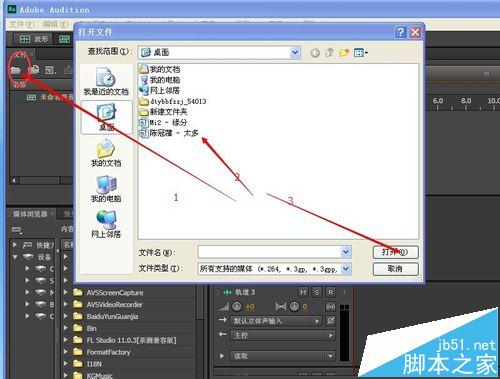Click the Track 3 waveform icon beside 轨道 3
Viewport: 500px width, 379px height.
tap(228, 292)
